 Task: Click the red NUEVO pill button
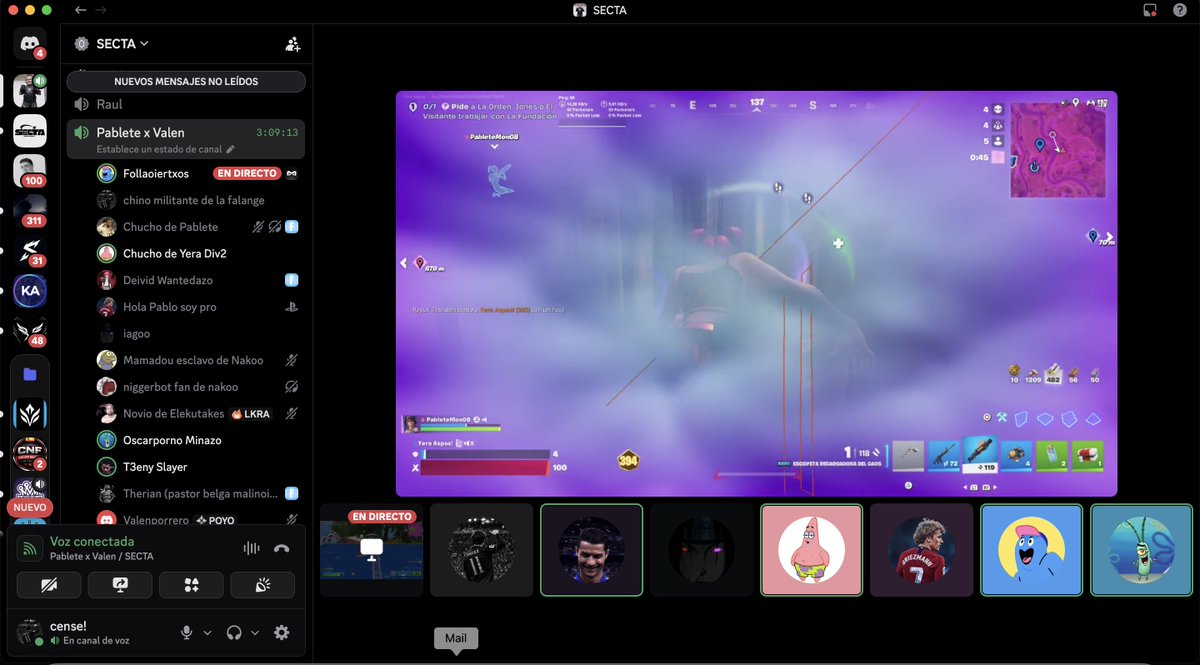pos(30,508)
